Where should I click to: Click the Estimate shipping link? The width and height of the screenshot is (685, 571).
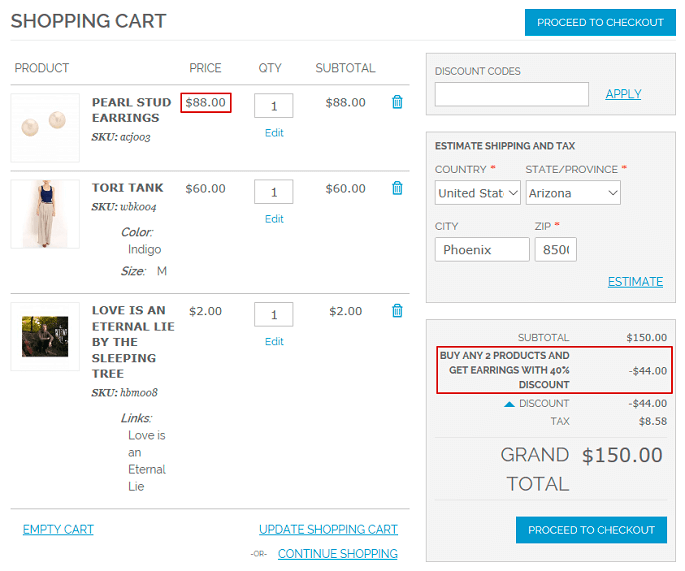[x=635, y=282]
